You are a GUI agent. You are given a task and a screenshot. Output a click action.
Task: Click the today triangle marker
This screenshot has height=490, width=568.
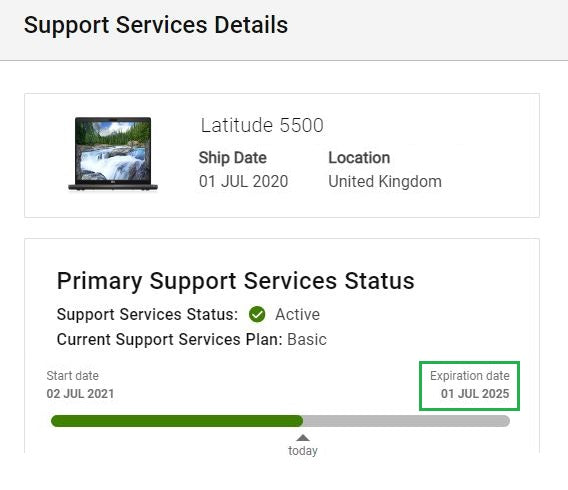(x=303, y=438)
